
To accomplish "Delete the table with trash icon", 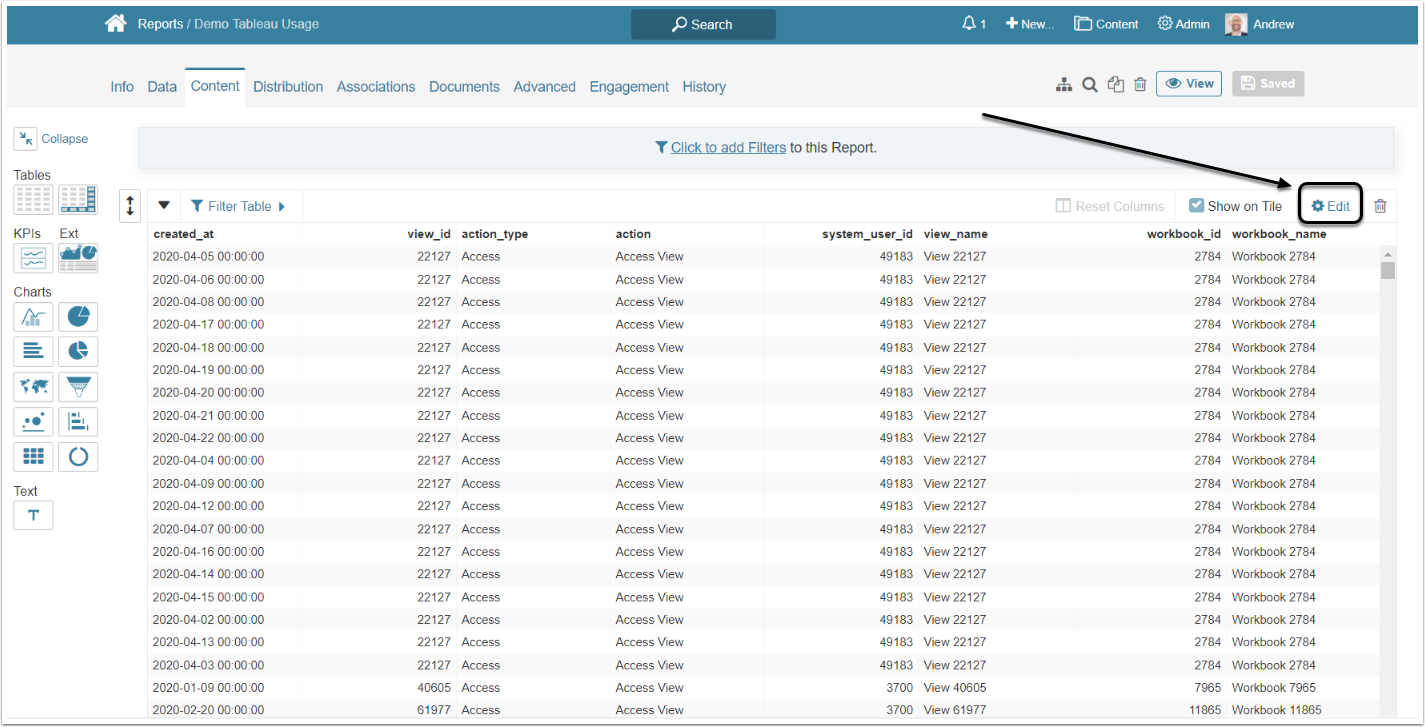I will point(1380,206).
